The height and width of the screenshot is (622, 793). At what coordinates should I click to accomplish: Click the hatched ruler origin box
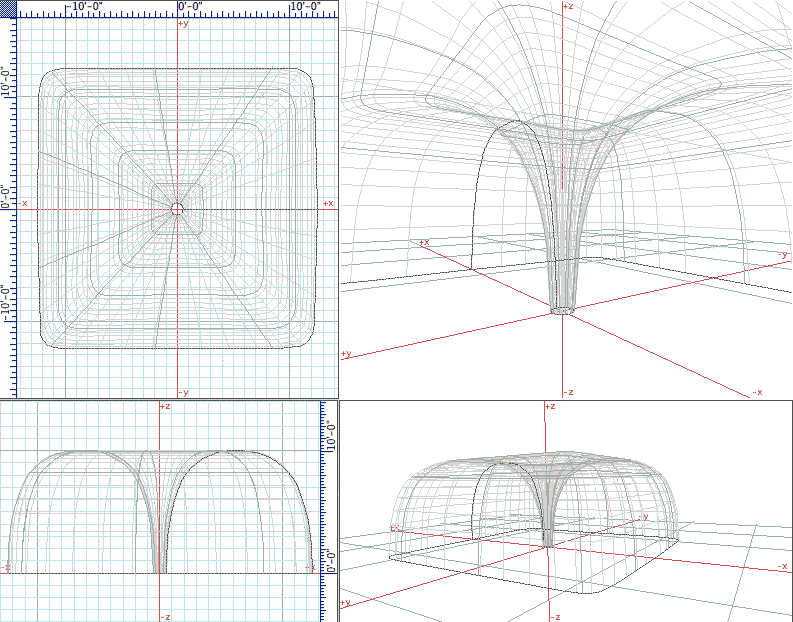8,8
